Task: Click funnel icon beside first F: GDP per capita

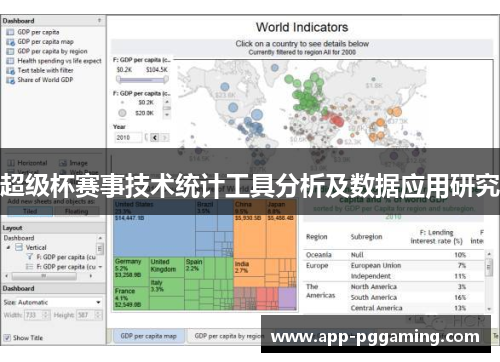Action: coord(30,257)
